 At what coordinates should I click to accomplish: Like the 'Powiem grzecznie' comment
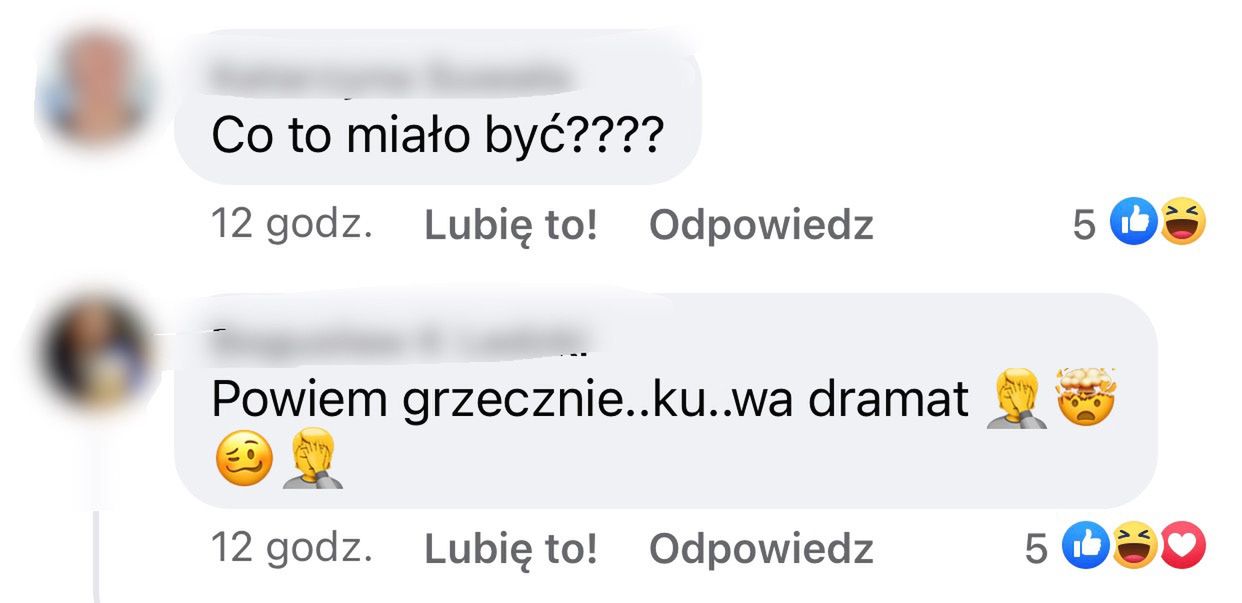coord(511,548)
